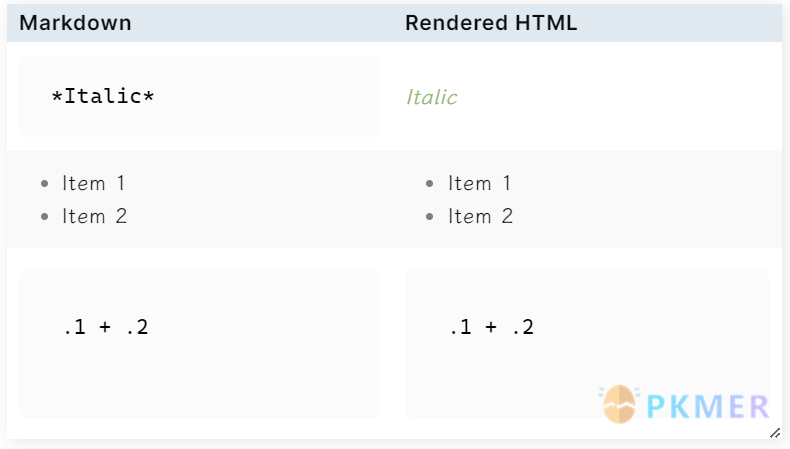Click the .1 + .2 code in Markdown column
This screenshot has width=790, height=449.
106,327
